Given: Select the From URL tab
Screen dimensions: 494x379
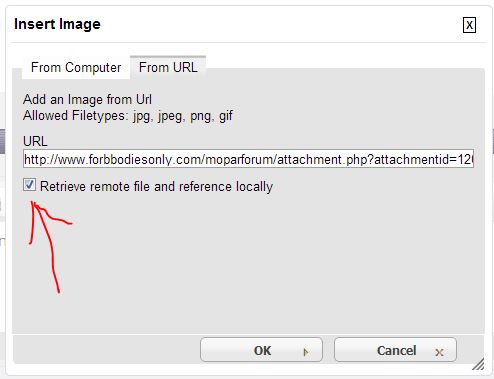Looking at the screenshot, I should point(168,68).
